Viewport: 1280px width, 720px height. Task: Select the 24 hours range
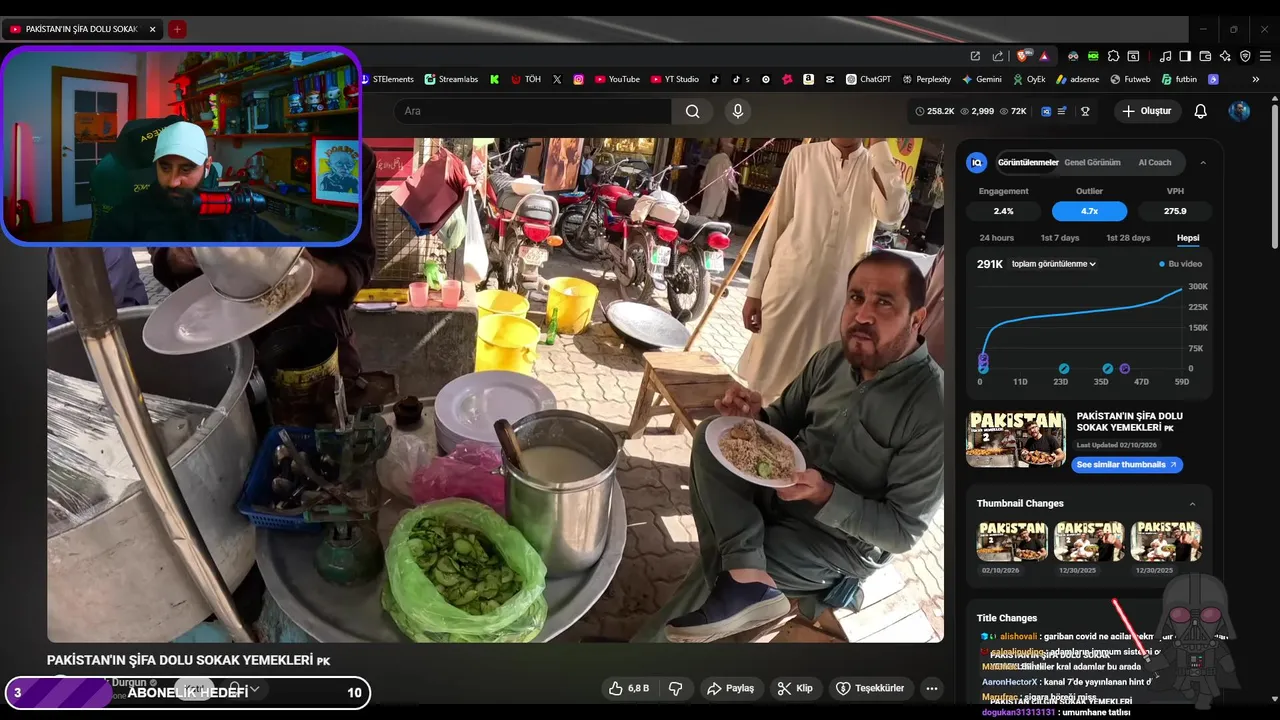pyautogui.click(x=996, y=238)
